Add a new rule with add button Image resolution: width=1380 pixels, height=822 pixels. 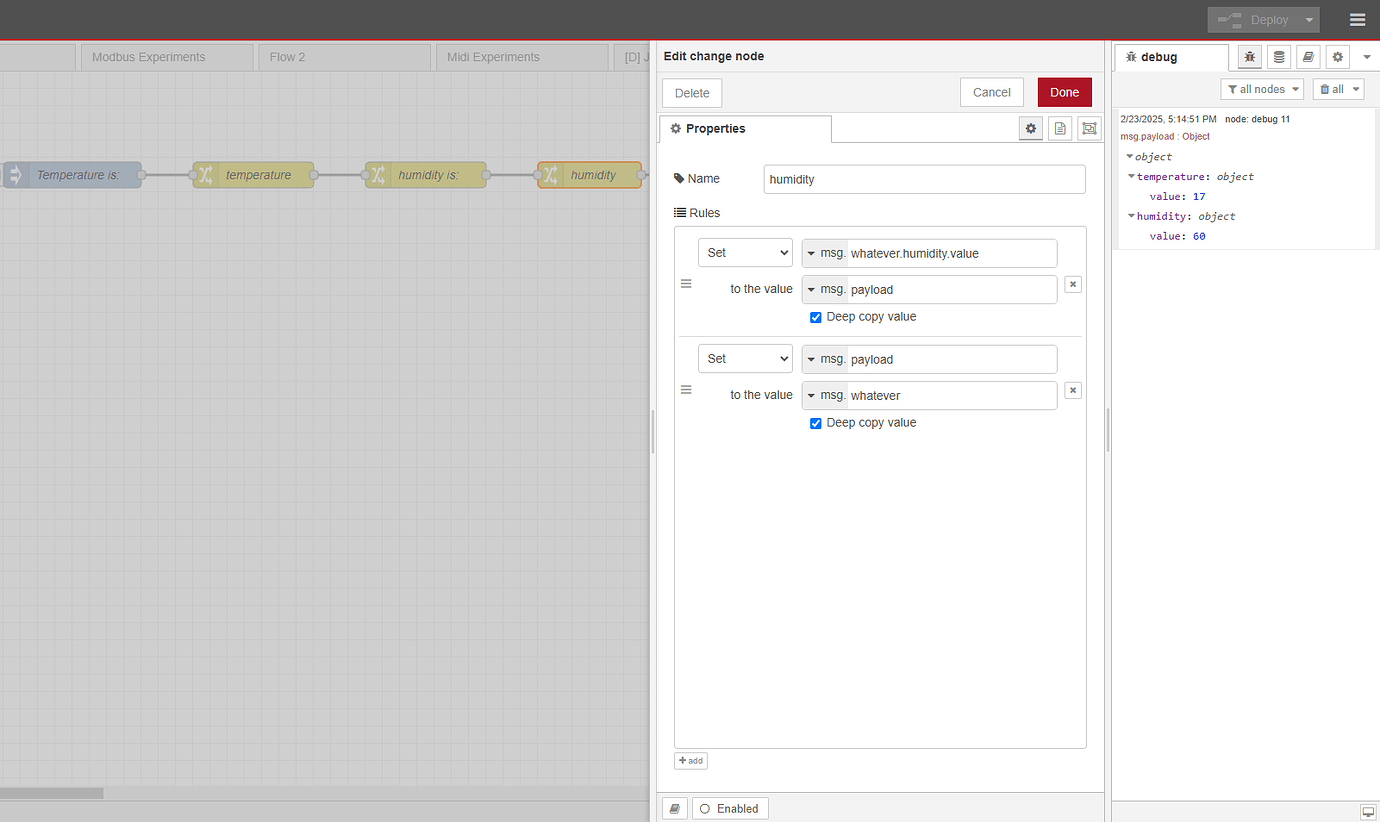pos(691,761)
